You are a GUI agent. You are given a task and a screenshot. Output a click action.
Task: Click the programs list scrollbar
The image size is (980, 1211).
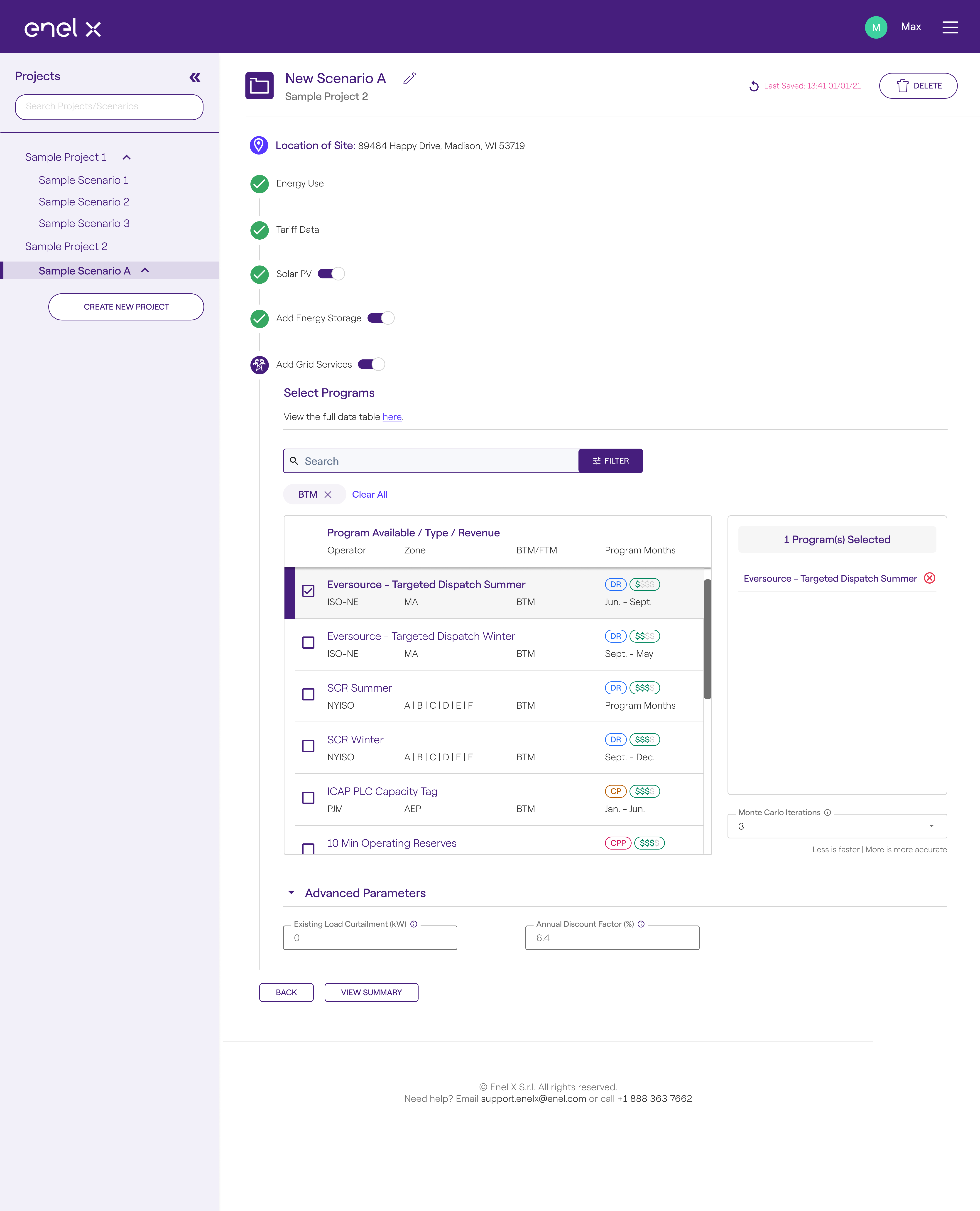click(707, 639)
